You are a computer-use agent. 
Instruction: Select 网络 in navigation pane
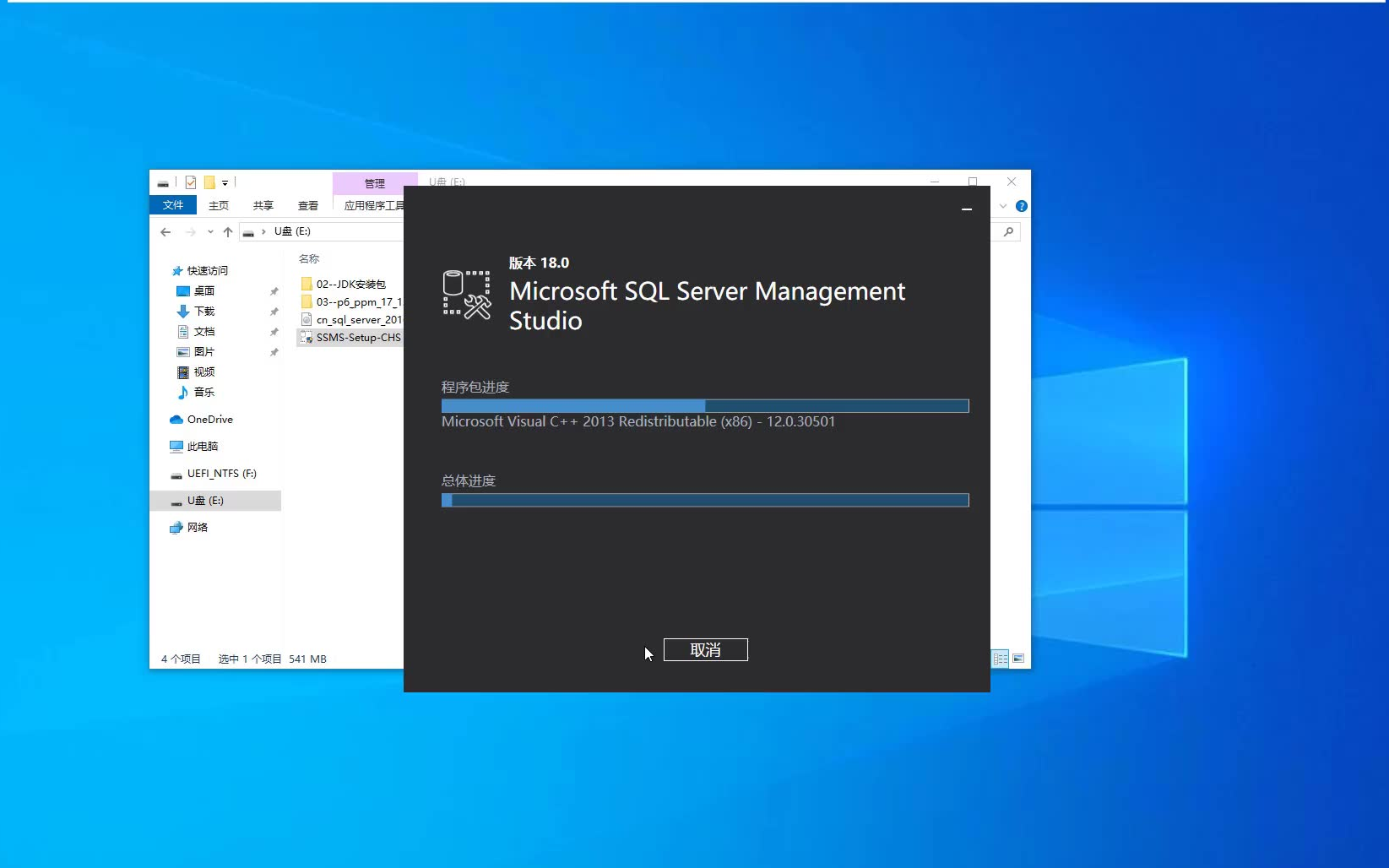pos(189,527)
